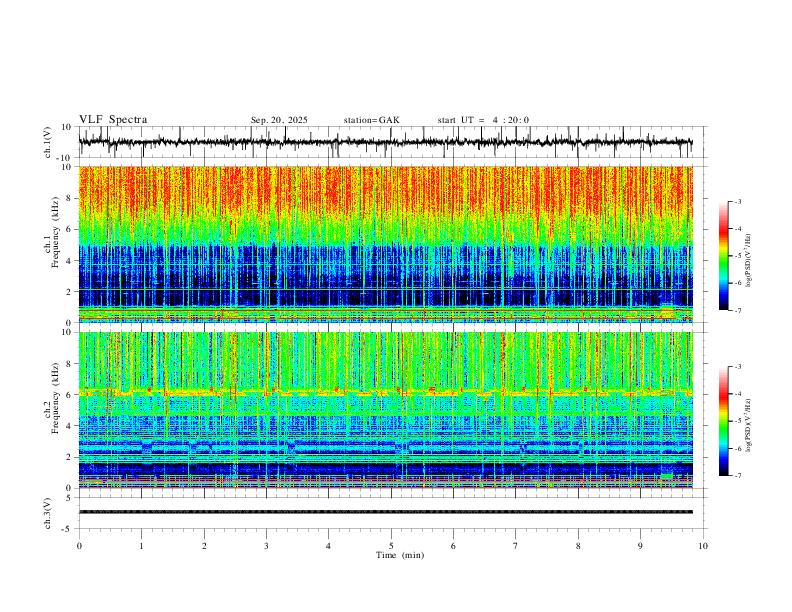Click the "4" tick on the time axis
Screen dimensions: 792x612
[x=329, y=546]
